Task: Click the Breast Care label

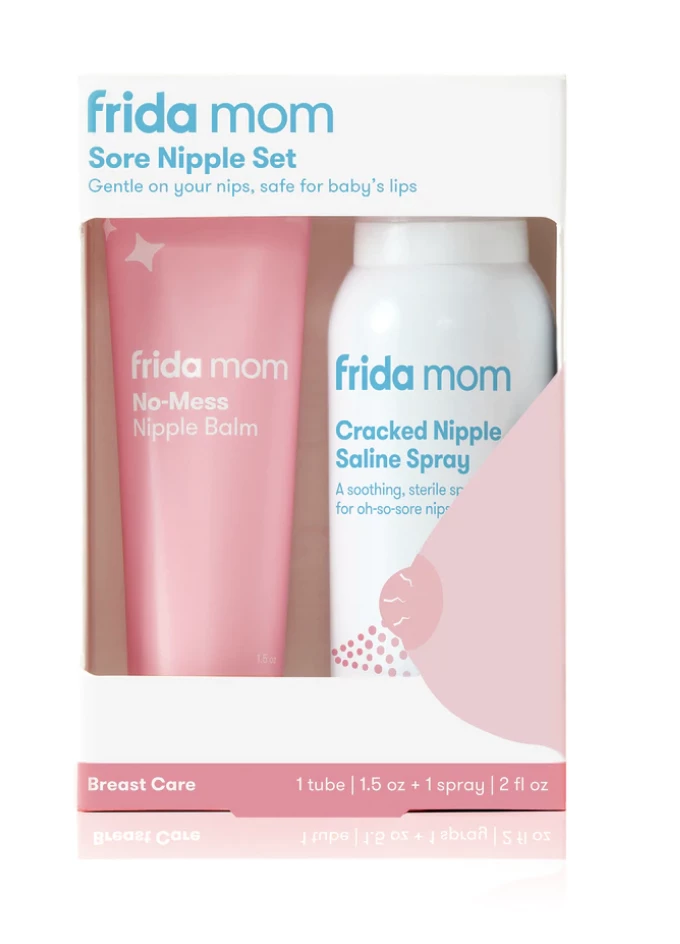Action: [x=142, y=784]
